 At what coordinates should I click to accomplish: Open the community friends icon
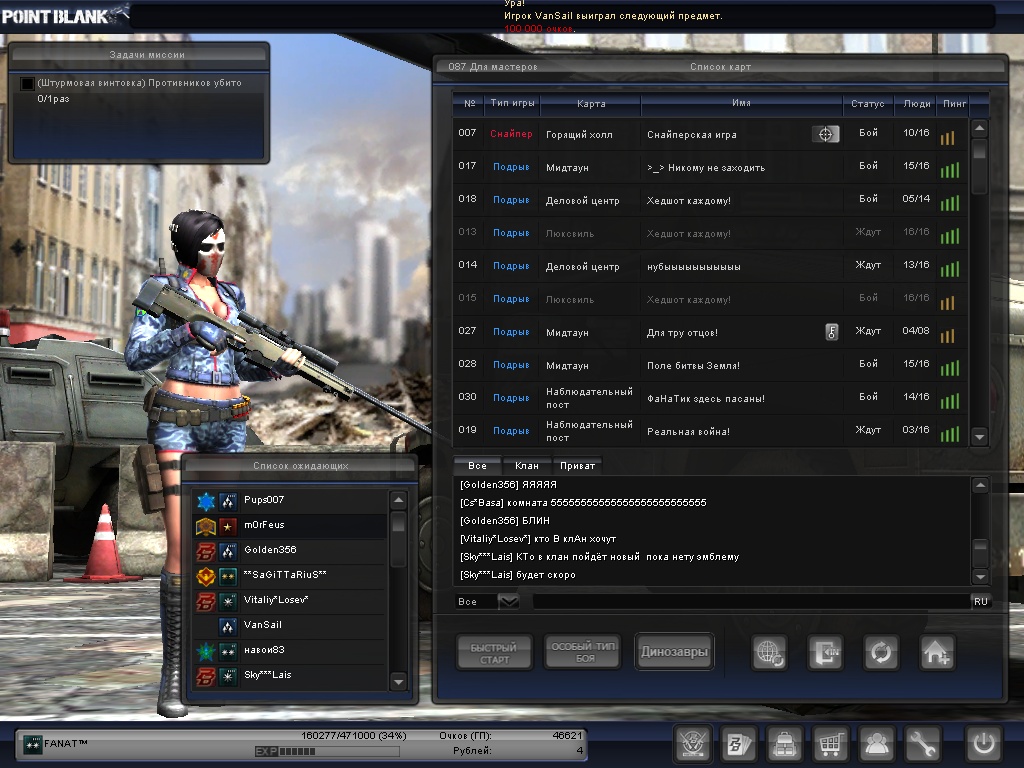pos(877,745)
